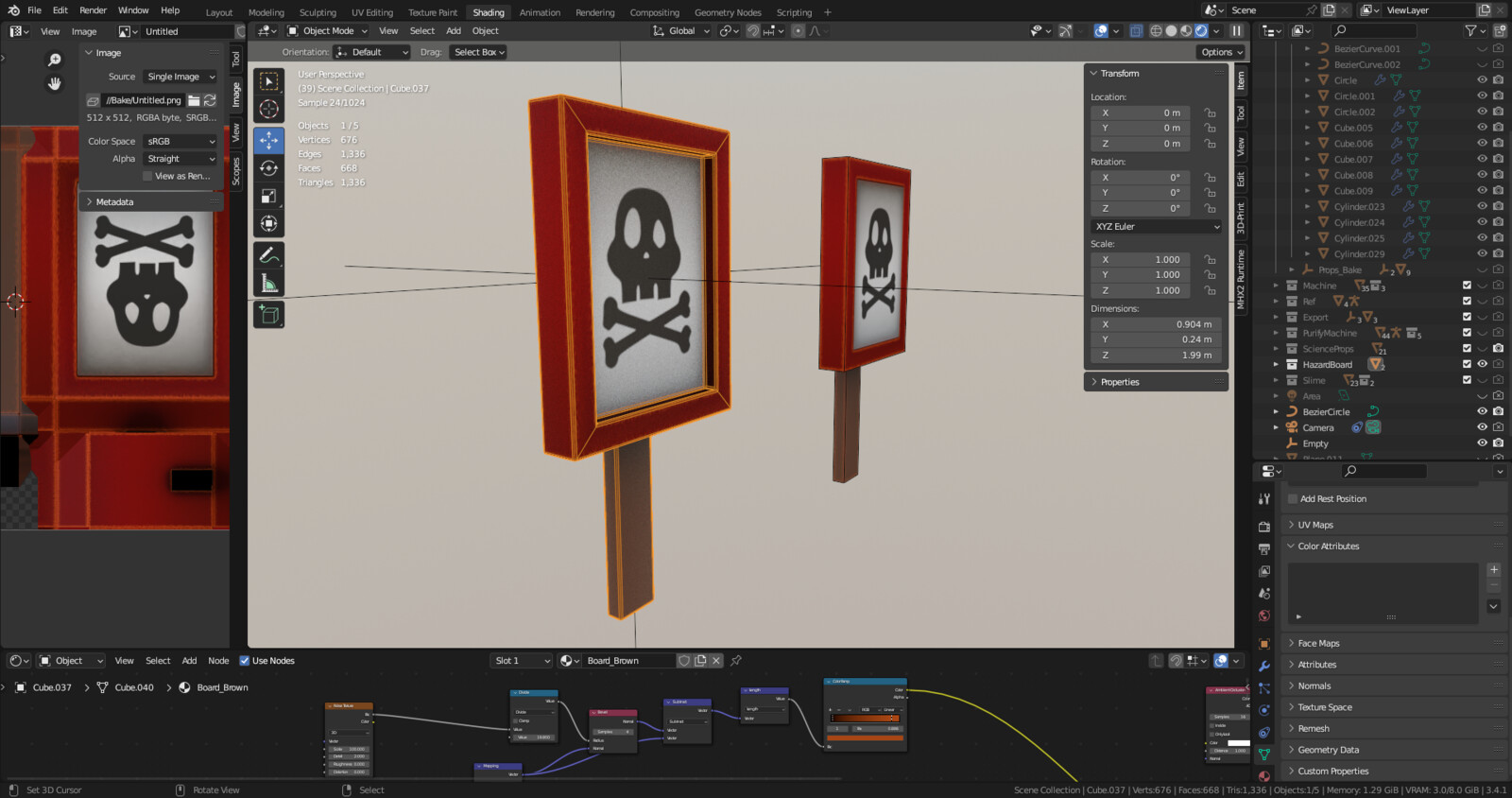Open the Item tab in viewport sidebar

[1241, 81]
